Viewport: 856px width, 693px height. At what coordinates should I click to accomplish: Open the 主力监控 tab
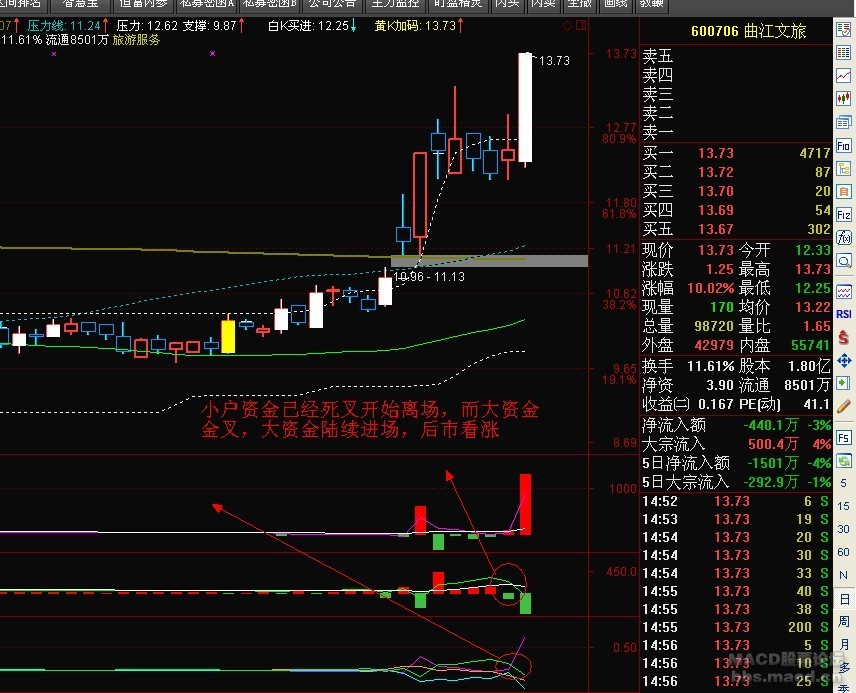coord(394,4)
